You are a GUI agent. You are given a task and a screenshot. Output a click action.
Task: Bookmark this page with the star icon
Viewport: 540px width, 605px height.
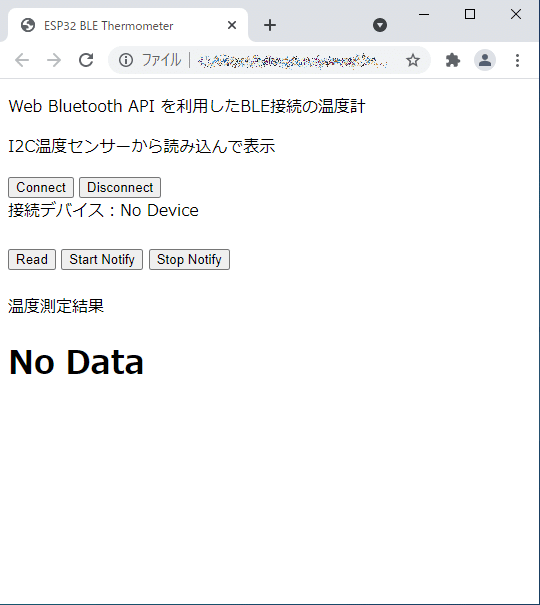pyautogui.click(x=413, y=60)
